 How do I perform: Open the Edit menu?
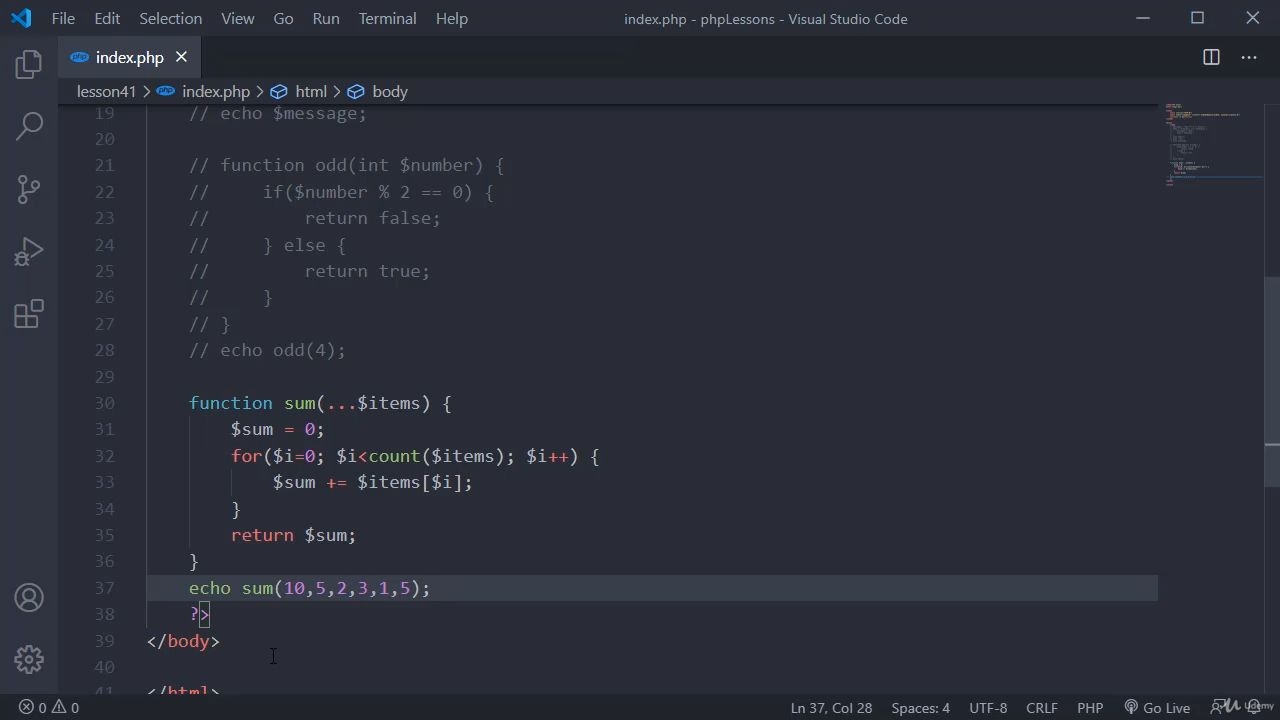click(x=107, y=18)
